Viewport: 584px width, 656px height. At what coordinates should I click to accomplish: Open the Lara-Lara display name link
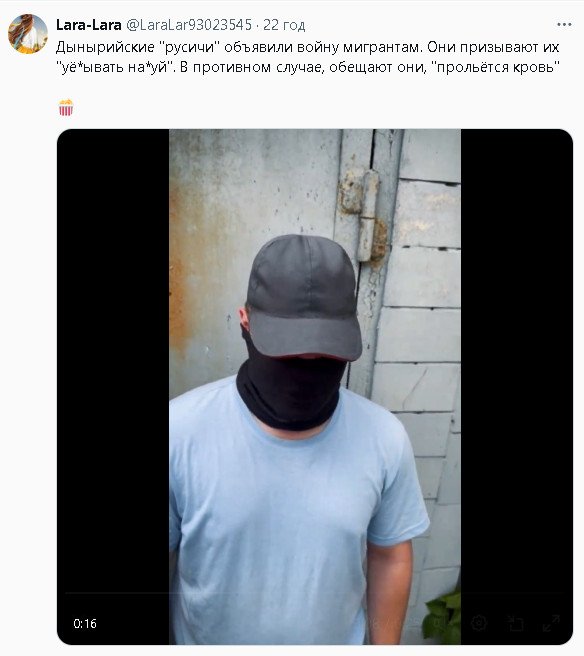click(x=89, y=25)
